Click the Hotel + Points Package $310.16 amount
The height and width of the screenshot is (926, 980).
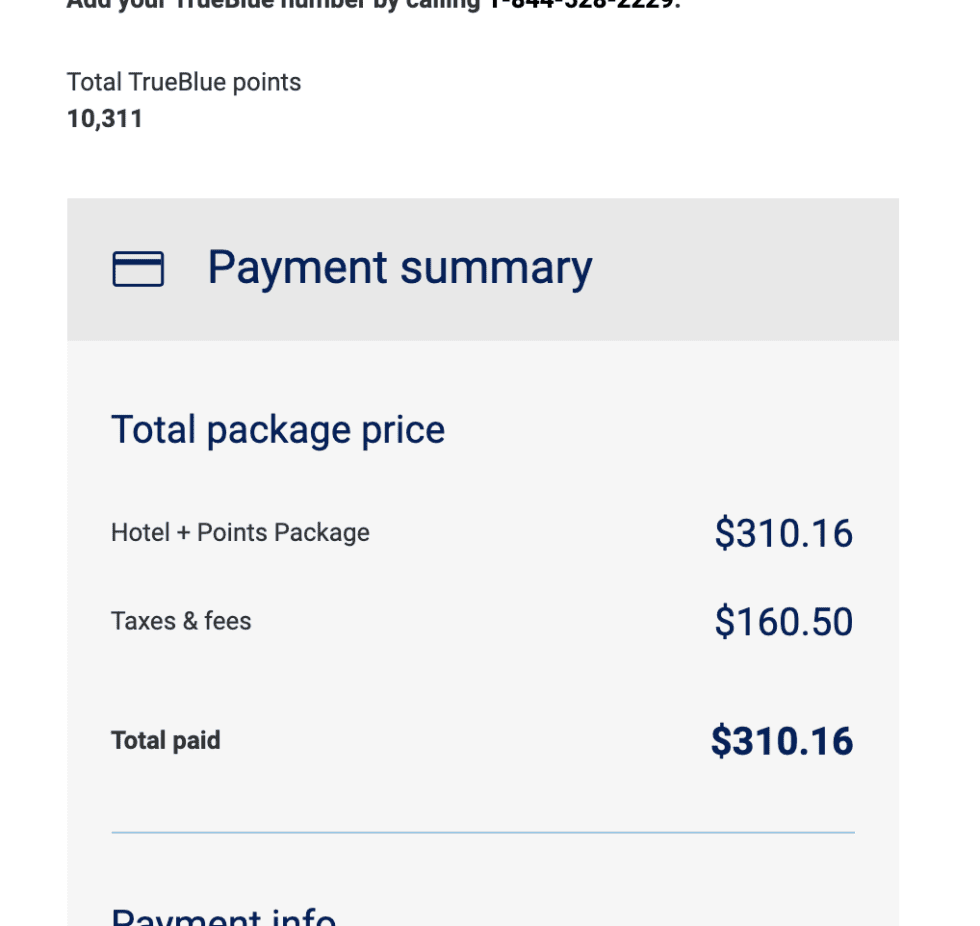[x=783, y=533]
